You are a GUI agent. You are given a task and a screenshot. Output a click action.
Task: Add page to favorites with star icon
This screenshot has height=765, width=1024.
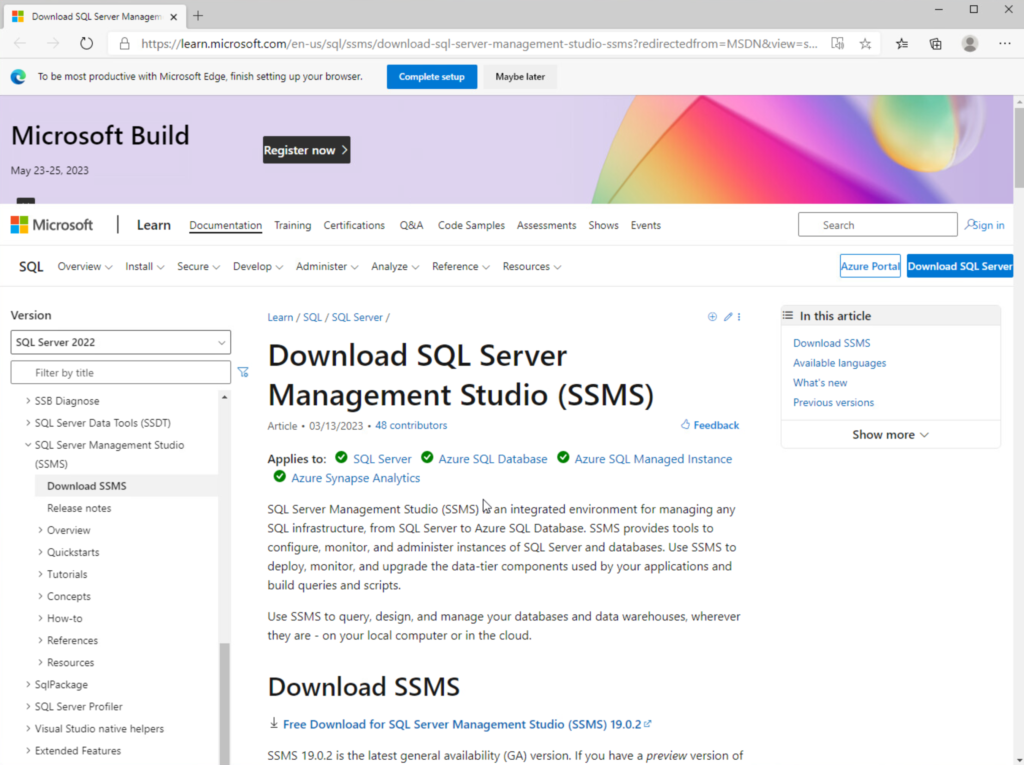pyautogui.click(x=865, y=43)
